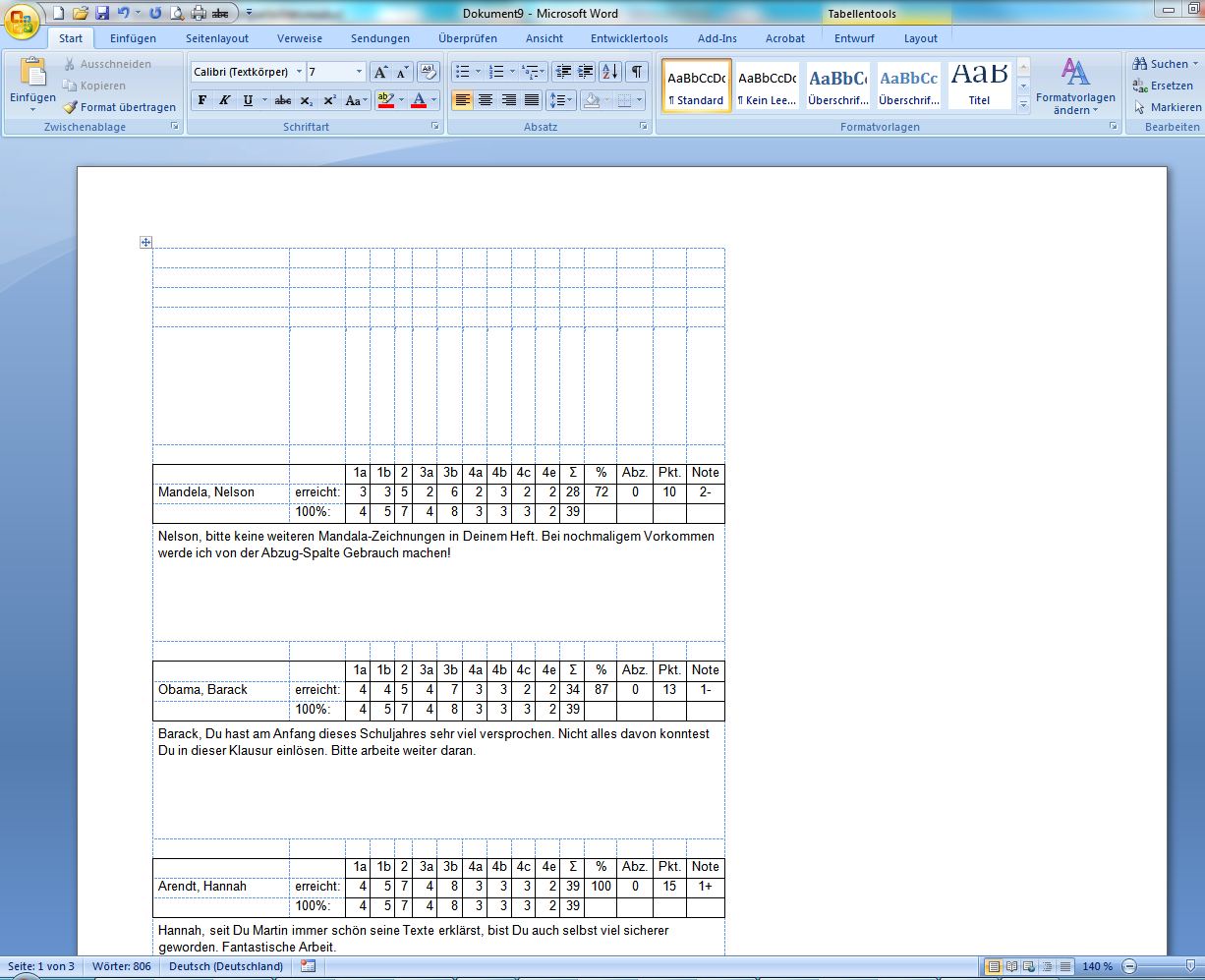Apply superscript formatting
Viewport: 1205px width, 980px height.
point(330,100)
